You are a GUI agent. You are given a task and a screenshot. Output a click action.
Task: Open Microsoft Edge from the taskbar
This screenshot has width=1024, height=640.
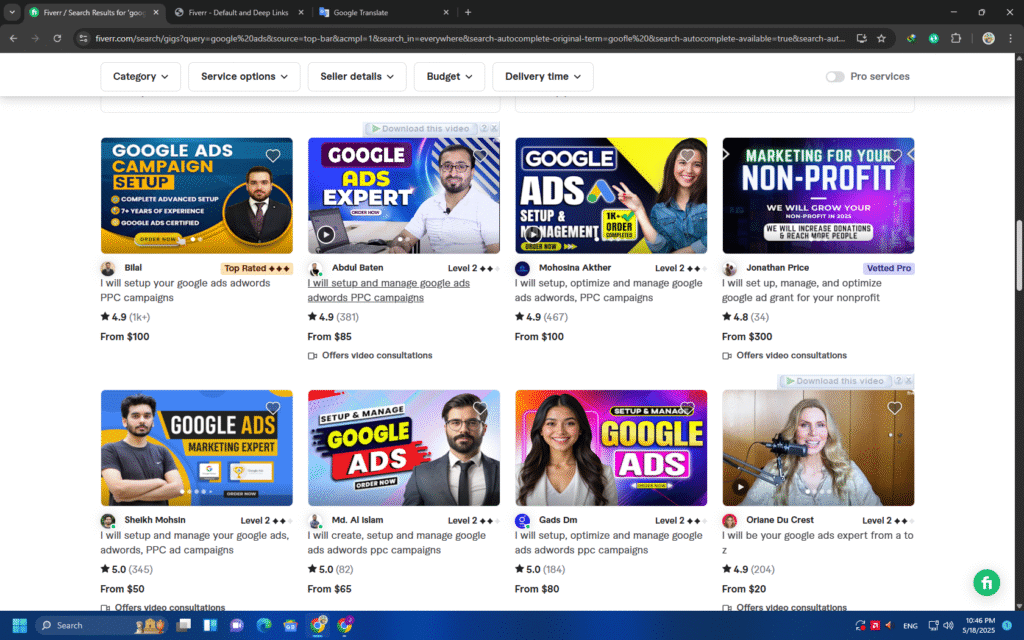coord(264,626)
